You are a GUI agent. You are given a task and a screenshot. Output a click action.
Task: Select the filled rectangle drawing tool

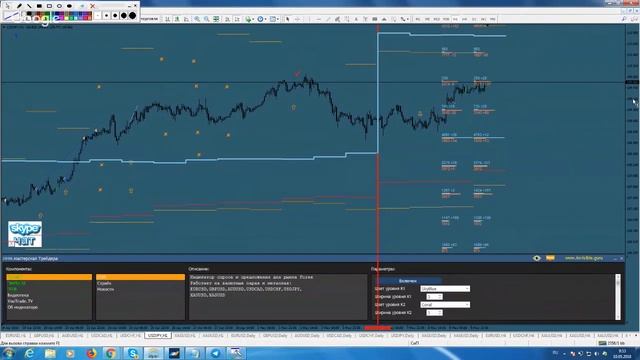pos(39,6)
